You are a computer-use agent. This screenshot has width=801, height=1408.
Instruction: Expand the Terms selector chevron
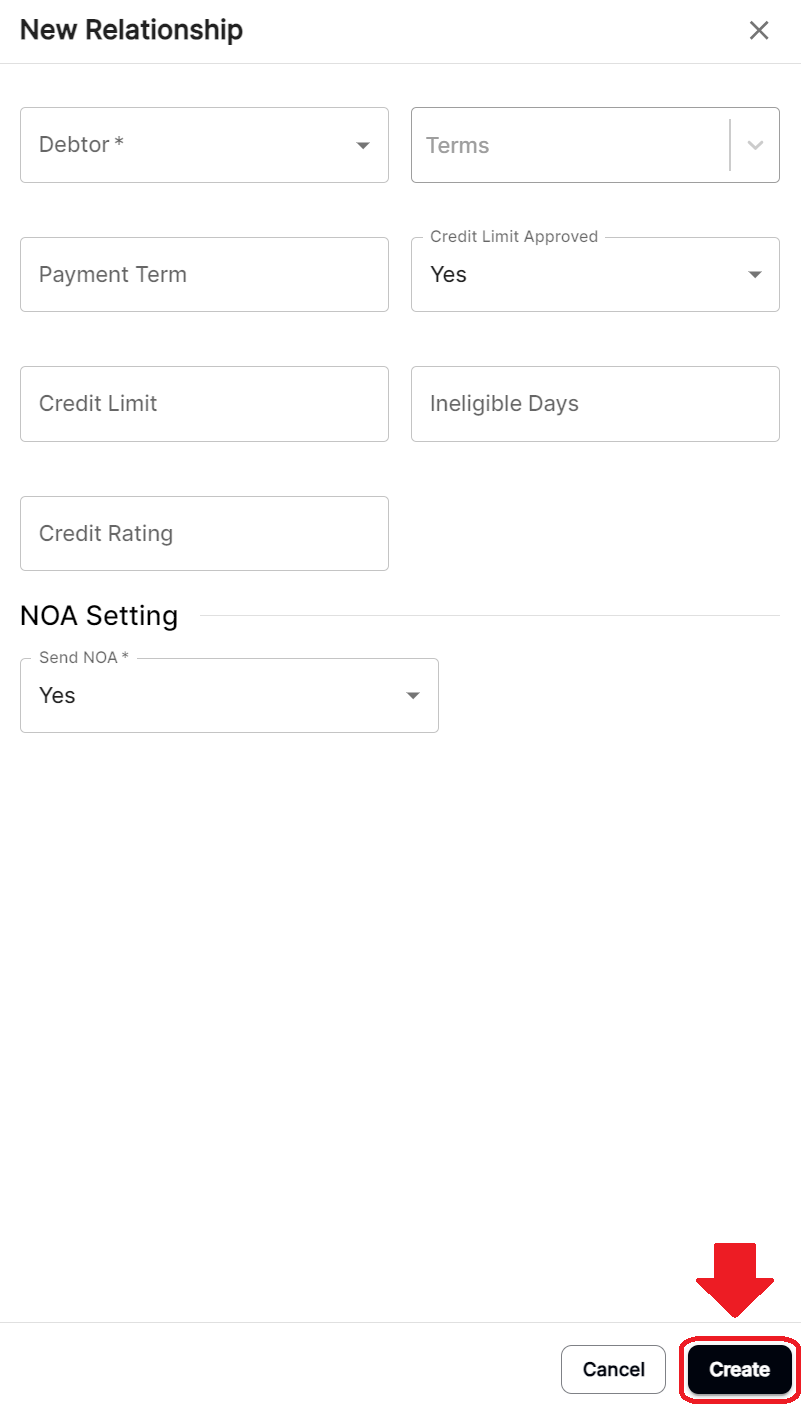pos(755,144)
